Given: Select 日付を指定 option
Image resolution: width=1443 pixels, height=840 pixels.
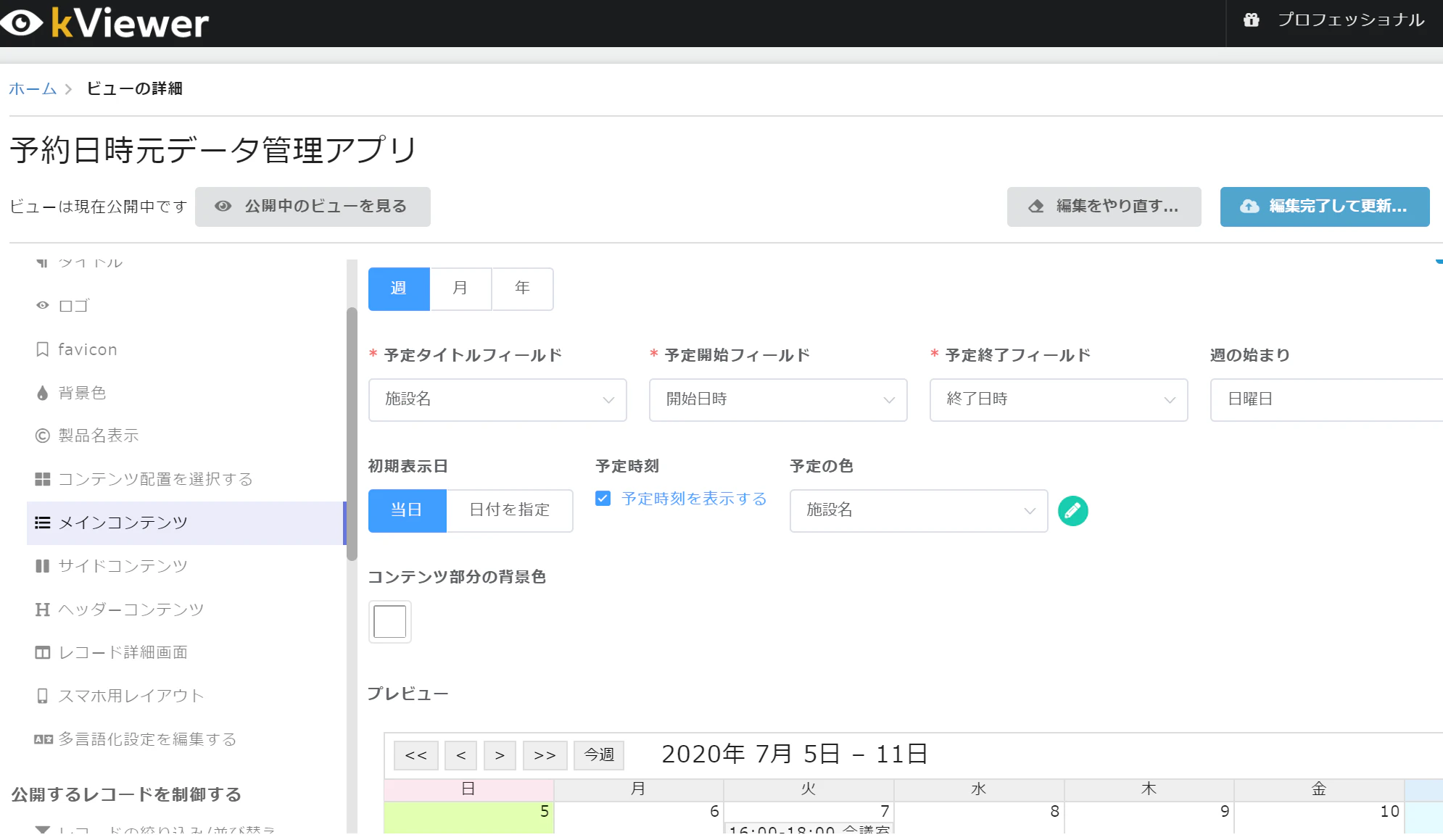Looking at the screenshot, I should [x=509, y=510].
